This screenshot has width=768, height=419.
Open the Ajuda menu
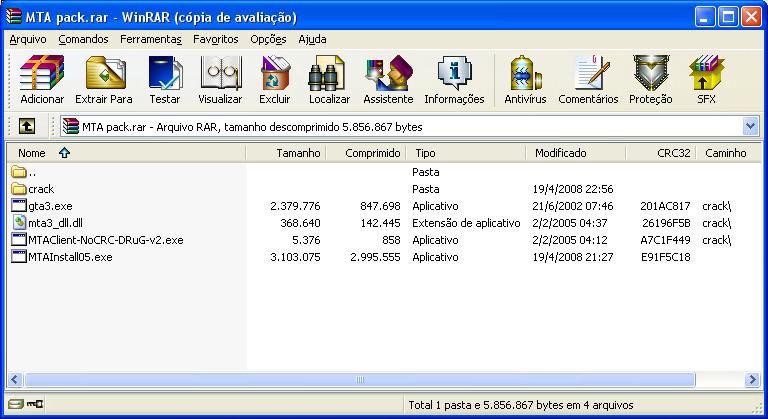(312, 39)
